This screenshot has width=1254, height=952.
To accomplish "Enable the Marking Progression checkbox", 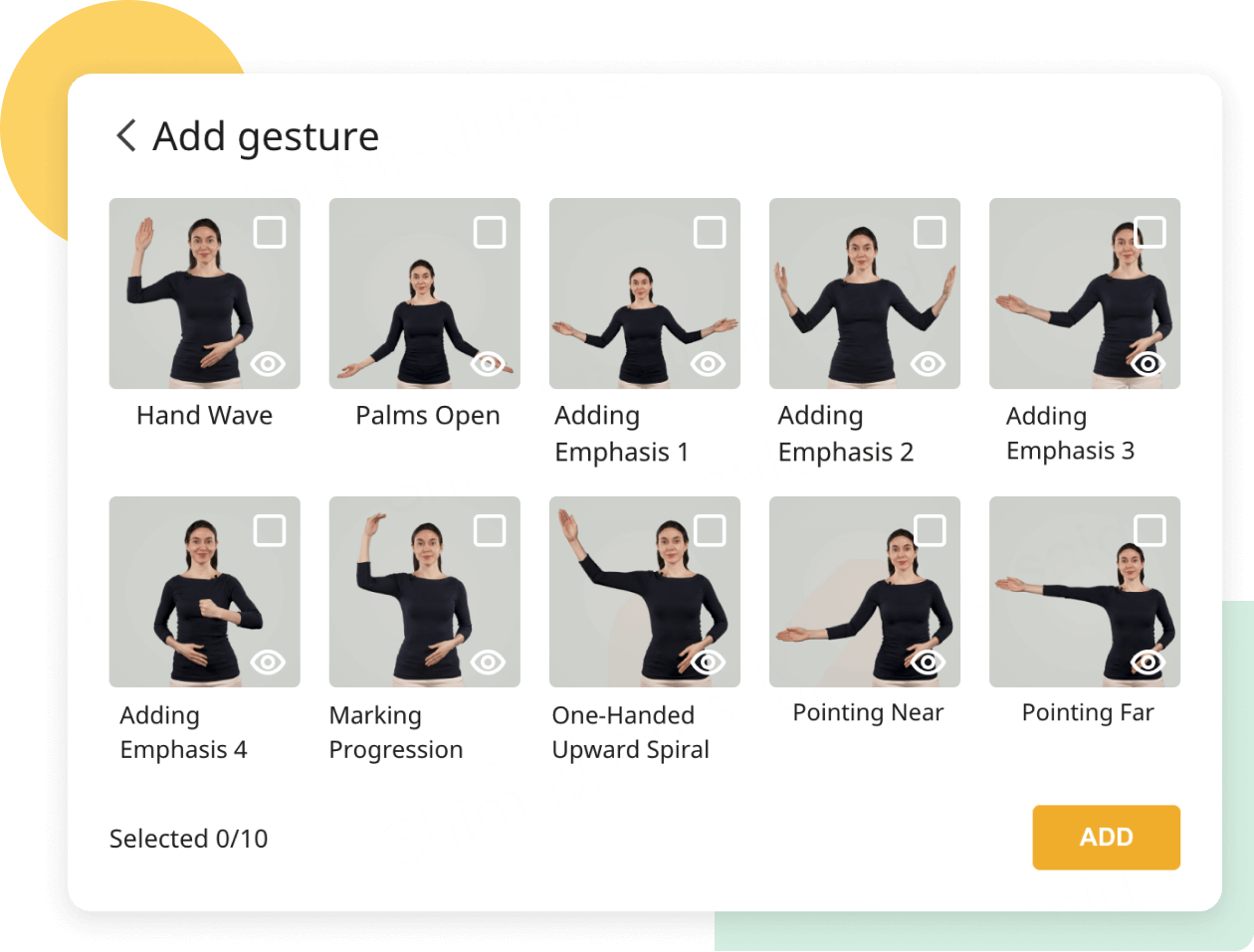I will 490,530.
